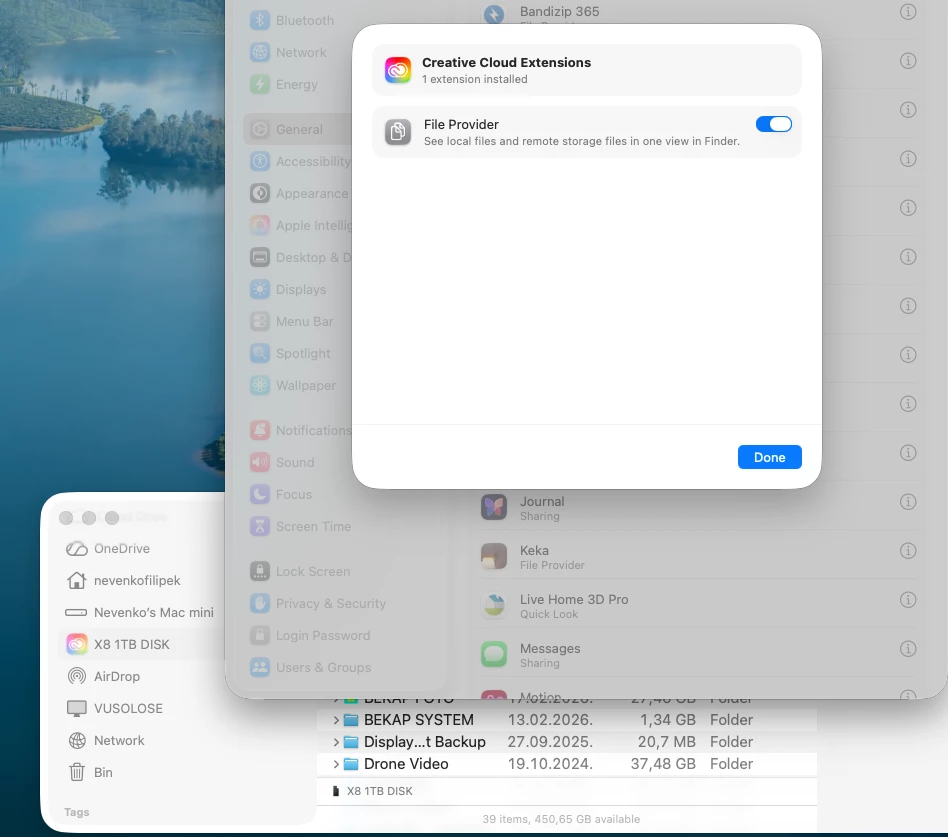Select Wallpaper in settings sidebar
The image size is (948, 837).
(x=294, y=386)
